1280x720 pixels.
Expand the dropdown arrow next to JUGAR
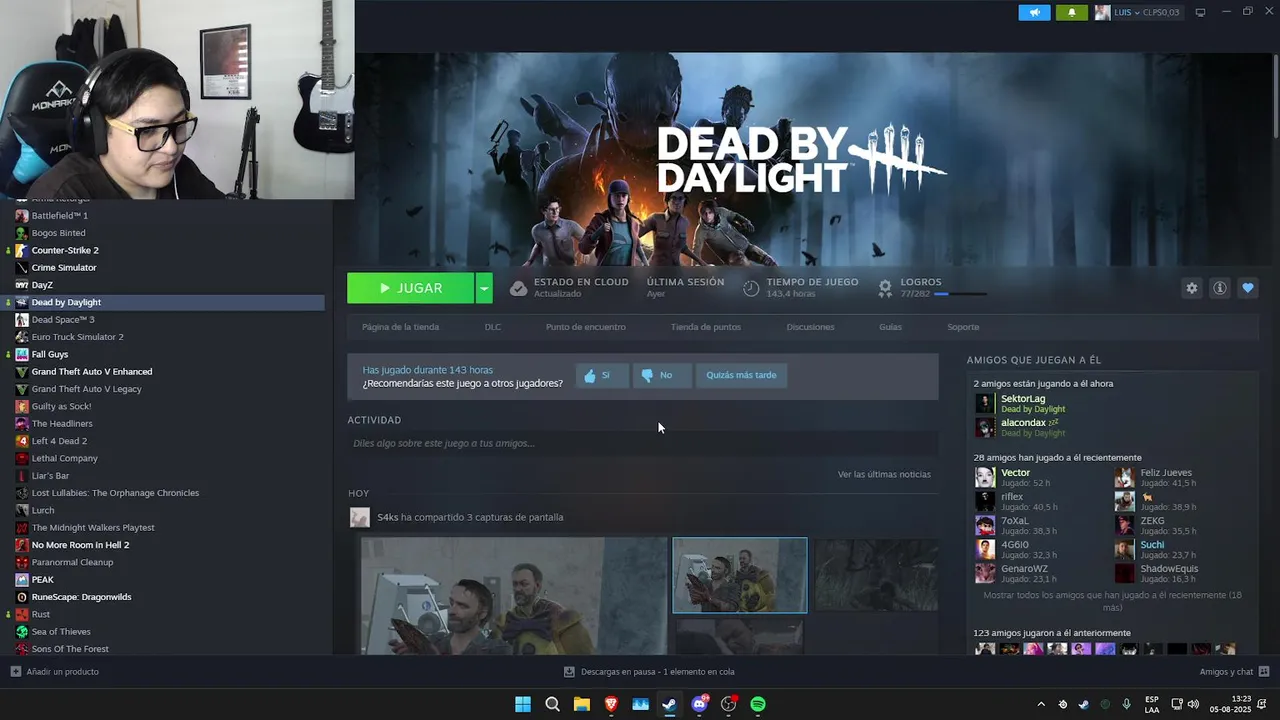coord(484,288)
